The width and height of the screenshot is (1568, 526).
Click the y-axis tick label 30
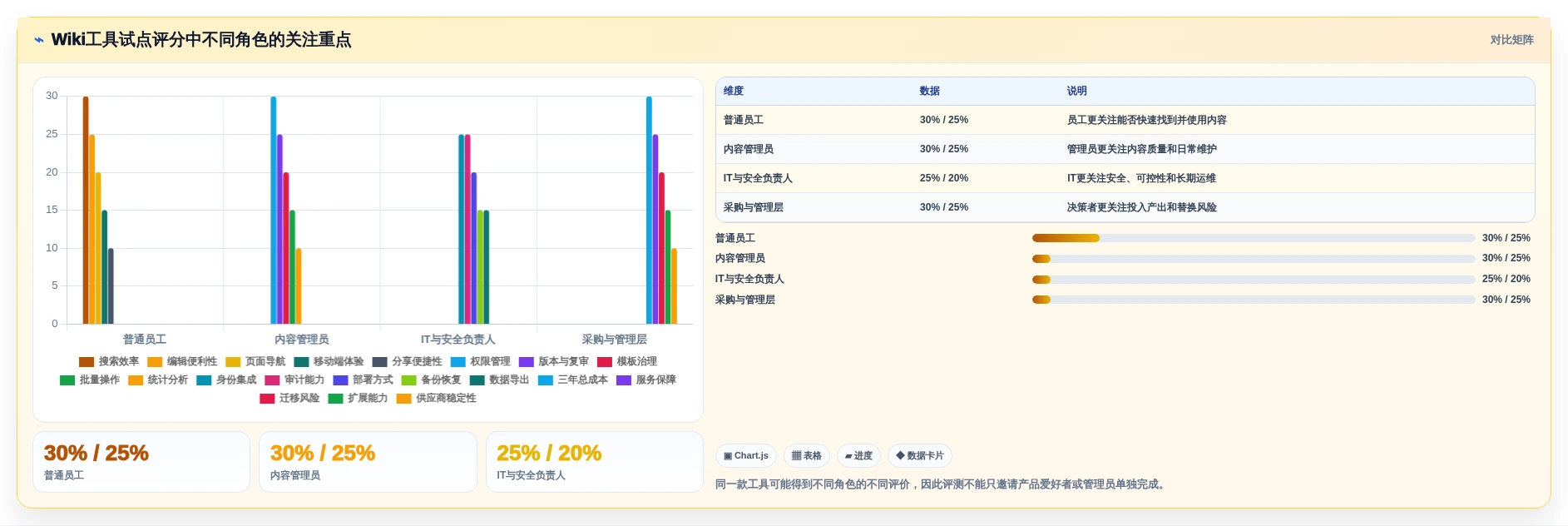(x=52, y=96)
